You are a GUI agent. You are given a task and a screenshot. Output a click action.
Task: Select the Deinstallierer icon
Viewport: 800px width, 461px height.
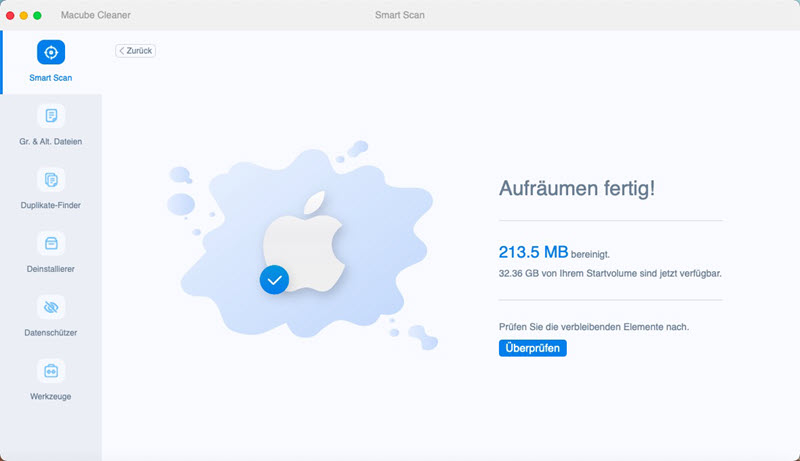51,243
